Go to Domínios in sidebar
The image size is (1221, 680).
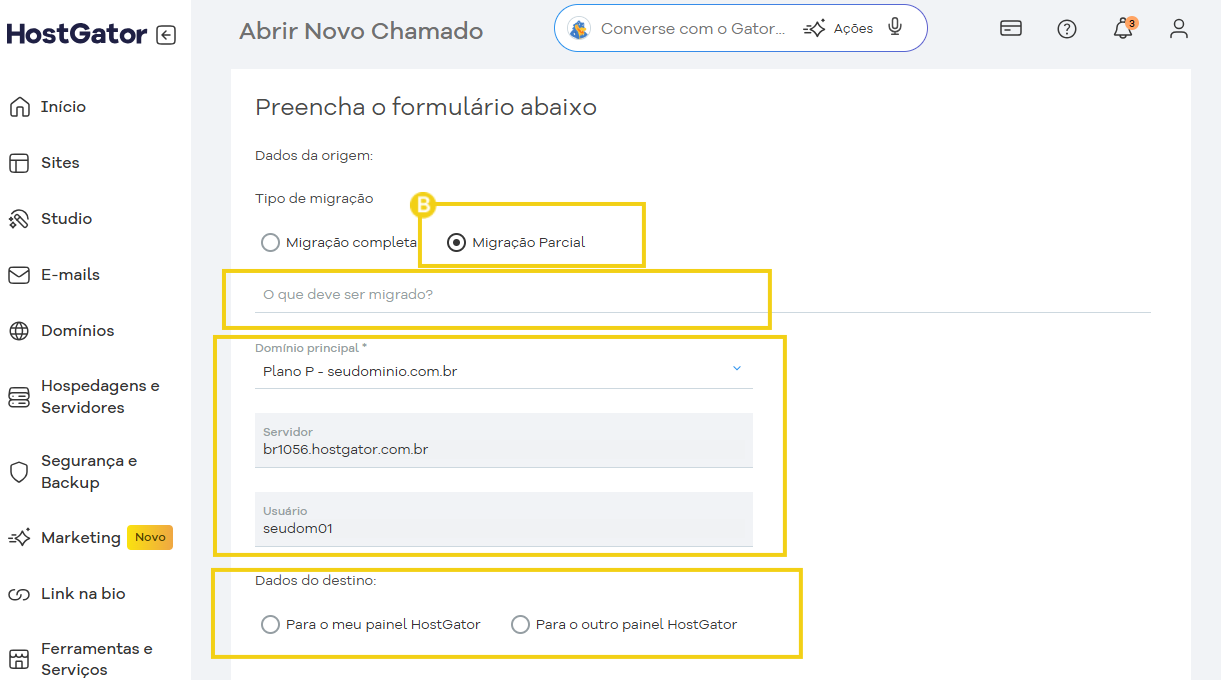77,331
